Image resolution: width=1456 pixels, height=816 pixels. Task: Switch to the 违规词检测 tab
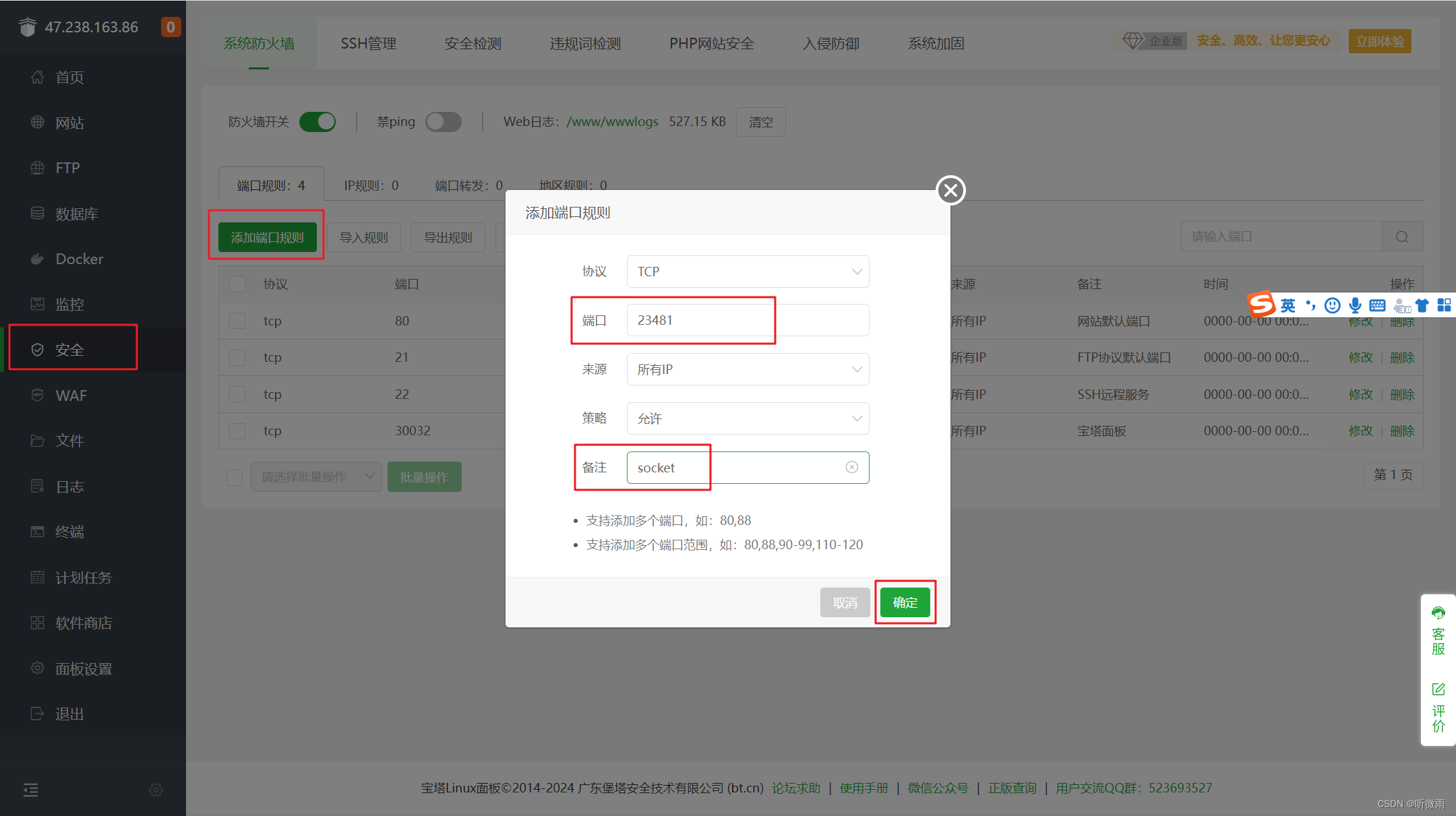(x=585, y=43)
